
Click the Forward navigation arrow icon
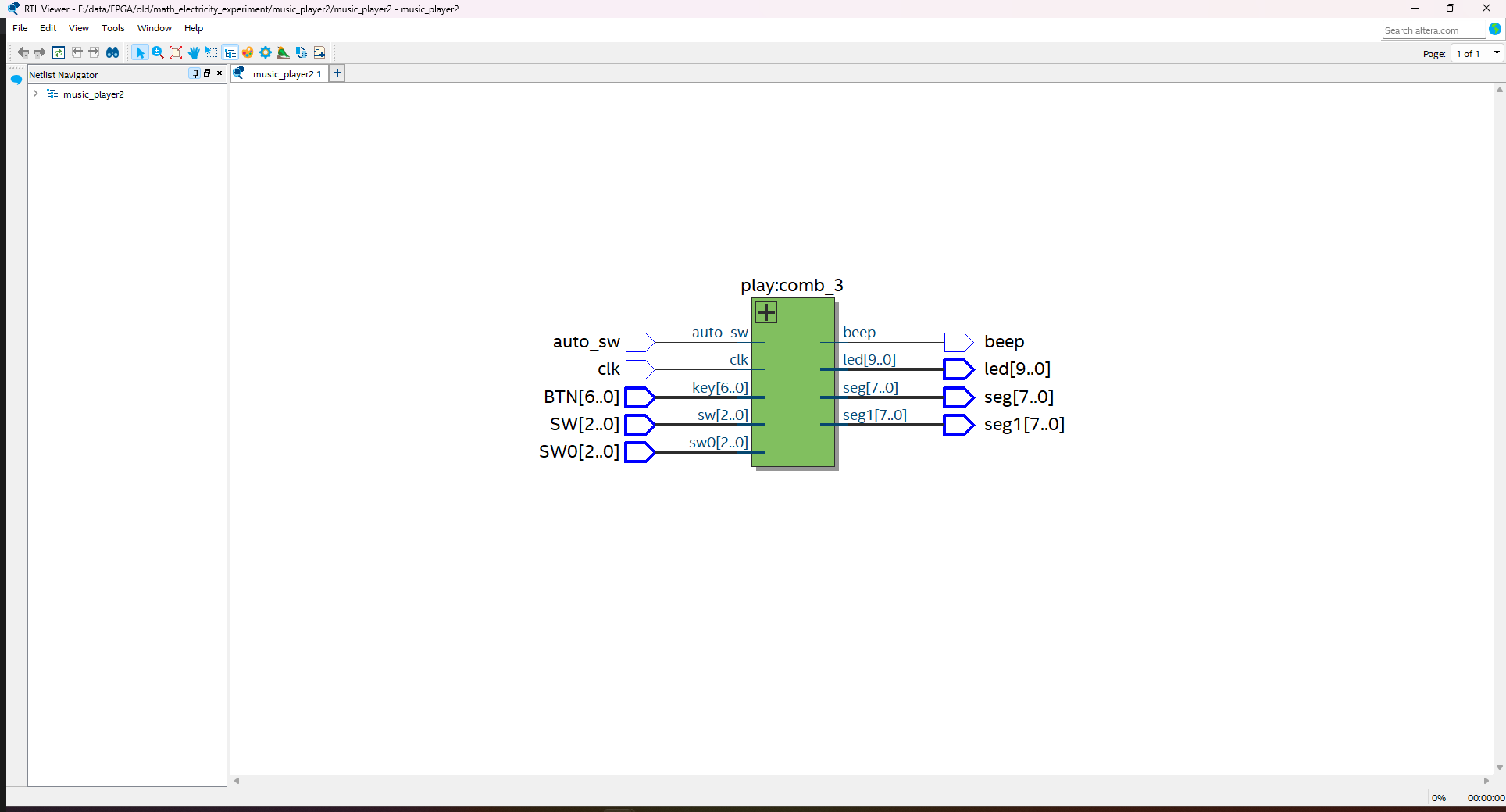click(x=40, y=52)
